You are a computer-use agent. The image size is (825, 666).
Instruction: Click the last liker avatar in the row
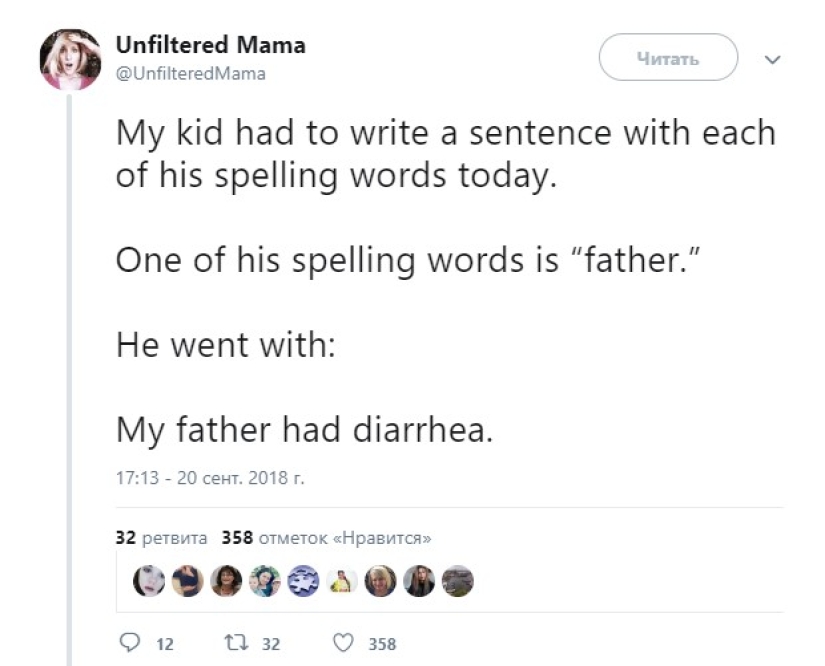click(457, 581)
